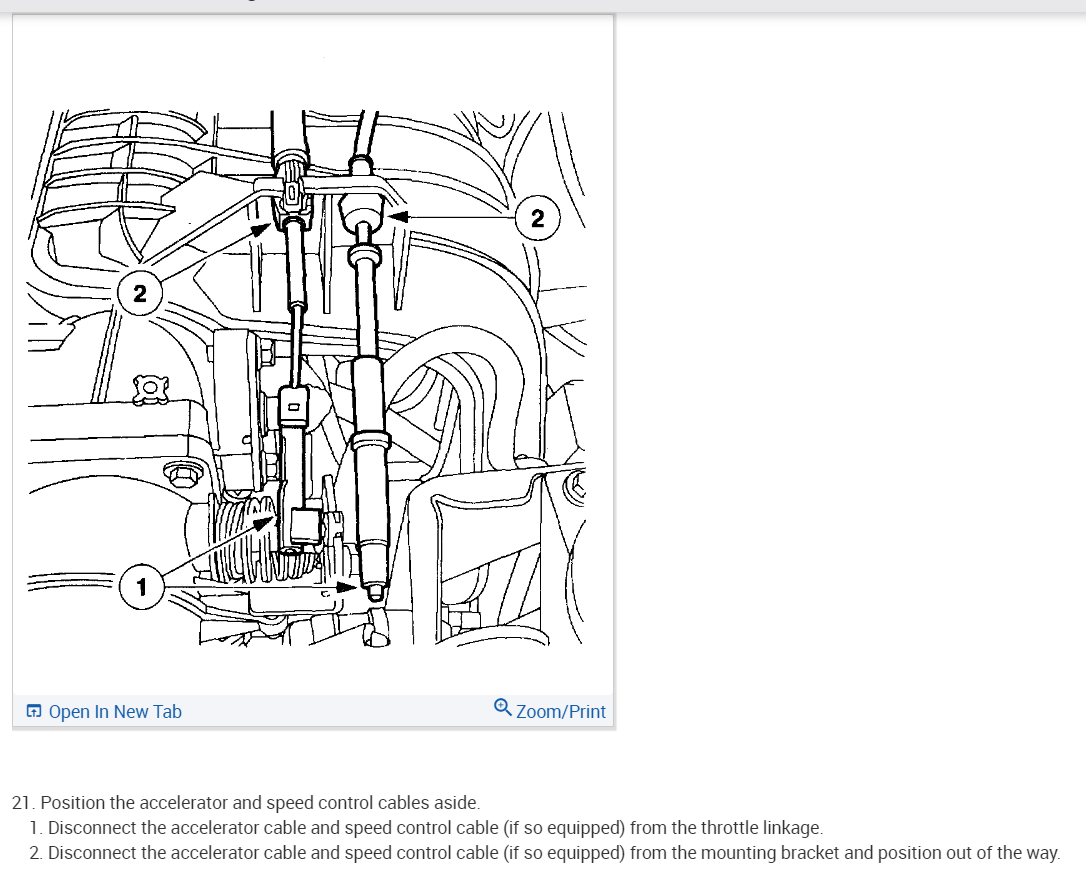Select sub-step 2 about the mounting bracket
This screenshot has height=881, width=1086.
point(545,853)
